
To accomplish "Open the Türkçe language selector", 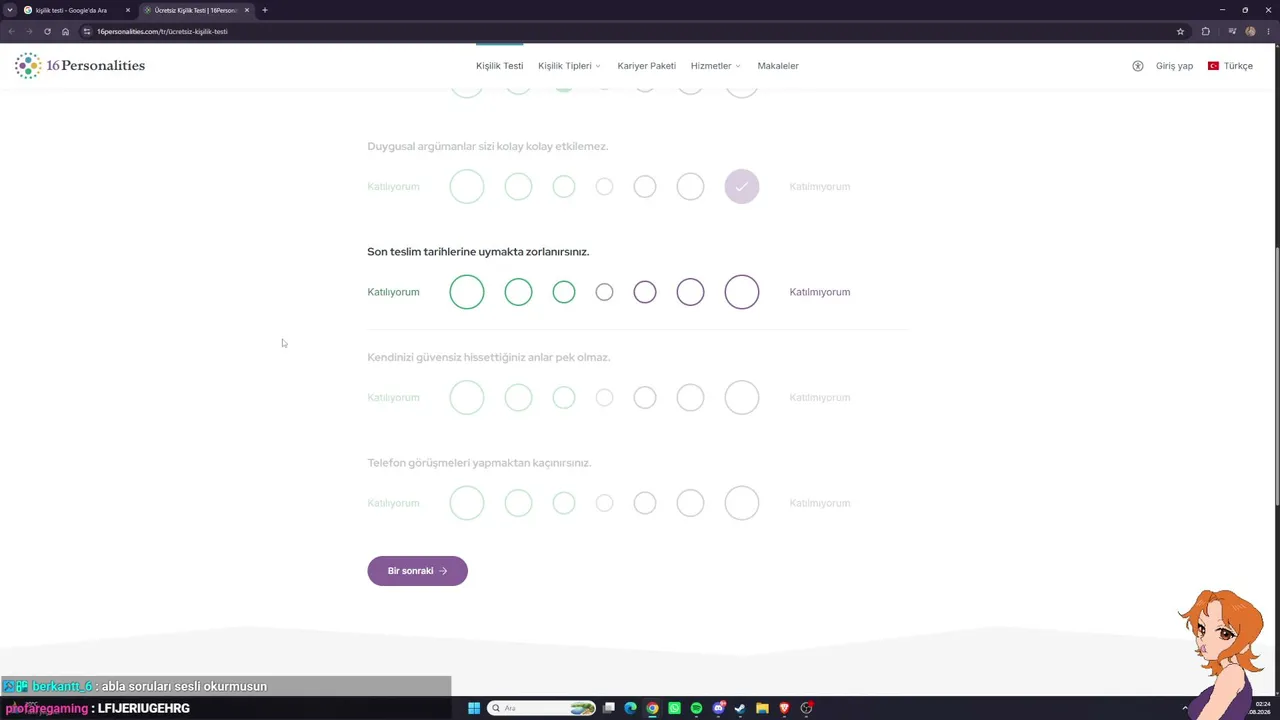I will pos(1230,66).
